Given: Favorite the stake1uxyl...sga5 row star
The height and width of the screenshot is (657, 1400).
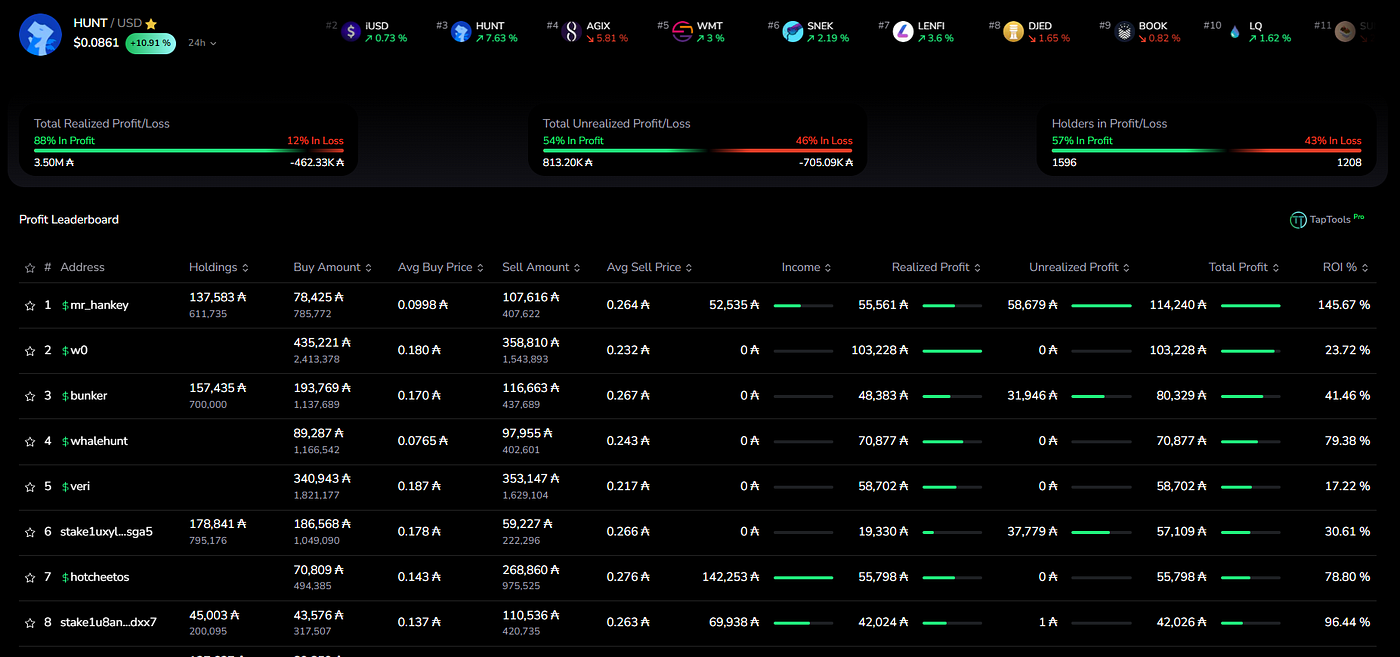Looking at the screenshot, I should [x=30, y=532].
